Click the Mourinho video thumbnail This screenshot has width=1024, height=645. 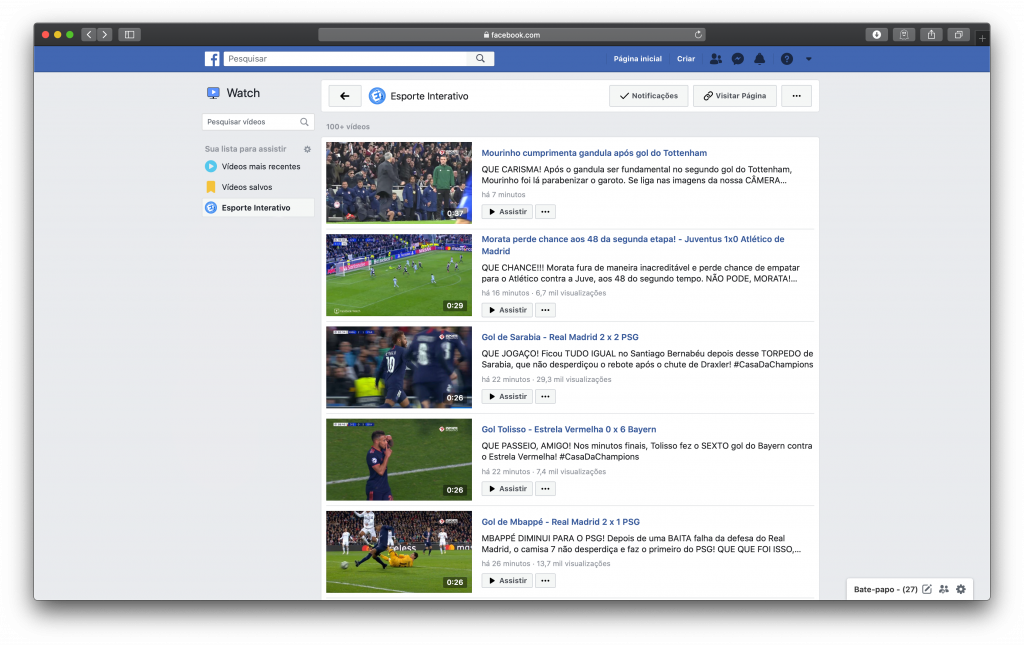pos(399,183)
